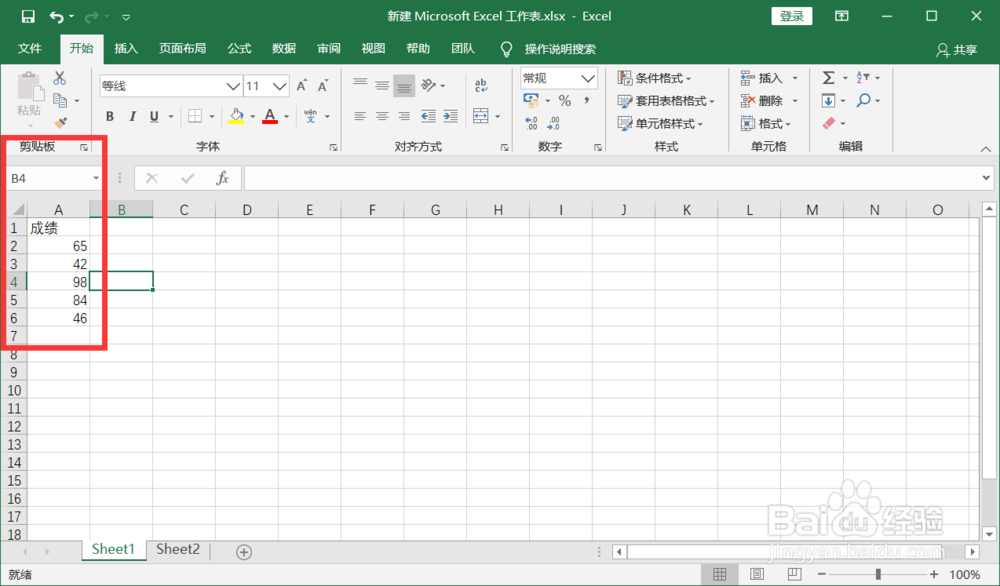1000x586 pixels.
Task: Open the 文件 File tab
Action: click(29, 48)
